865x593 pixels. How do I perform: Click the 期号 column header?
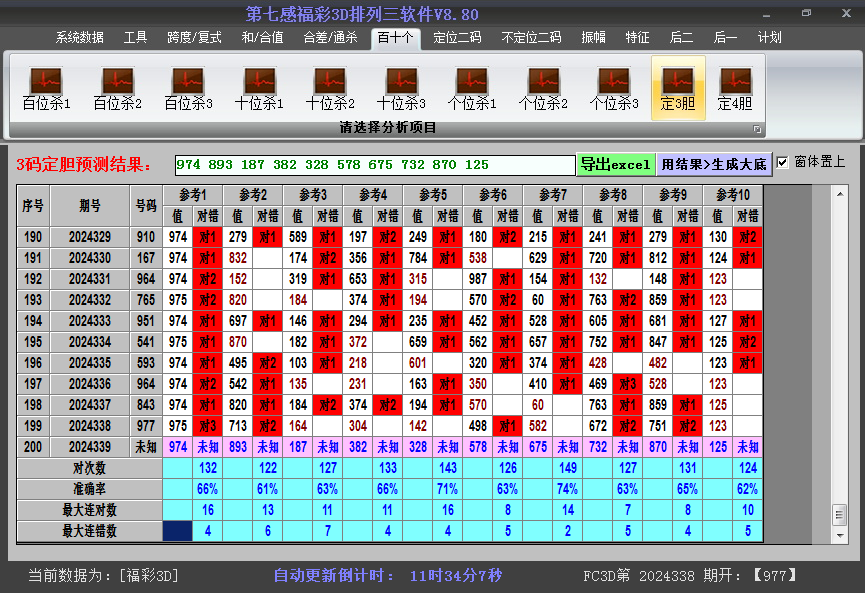click(x=90, y=206)
